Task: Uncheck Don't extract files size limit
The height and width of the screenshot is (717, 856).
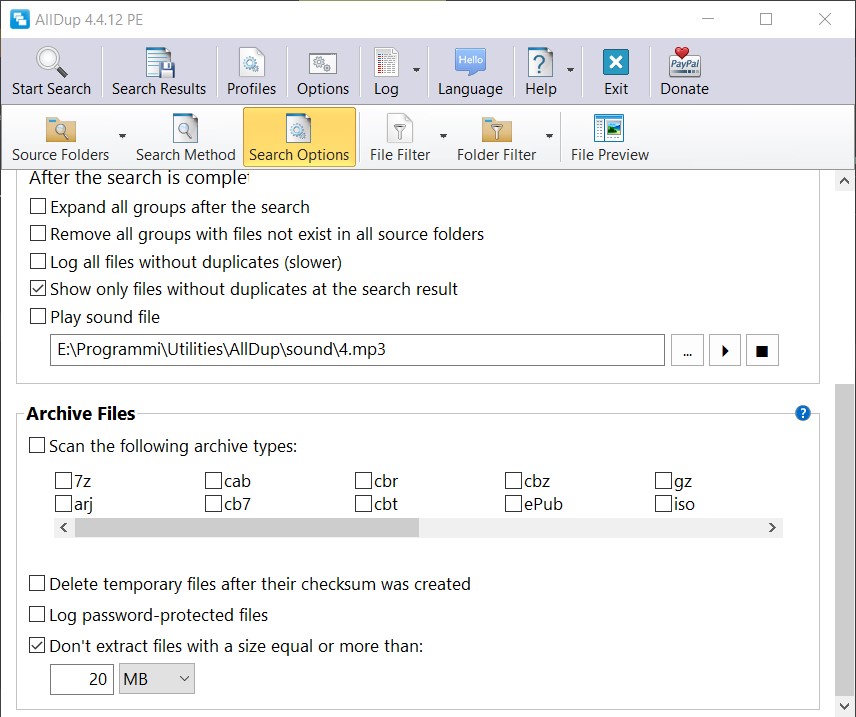Action: point(37,645)
